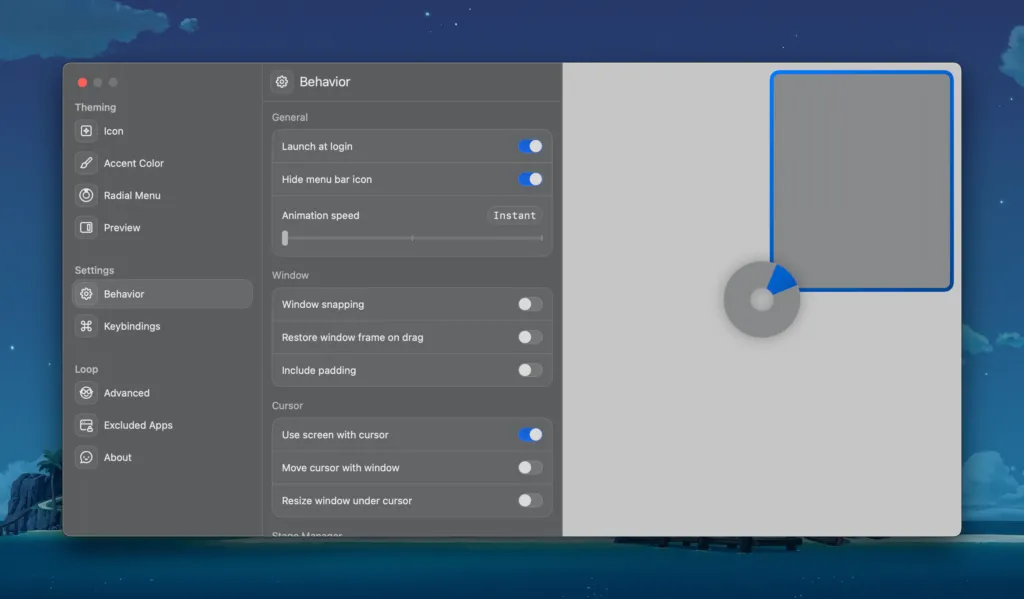Open Accent Color settings
The height and width of the screenshot is (599, 1024).
pyautogui.click(x=162, y=163)
